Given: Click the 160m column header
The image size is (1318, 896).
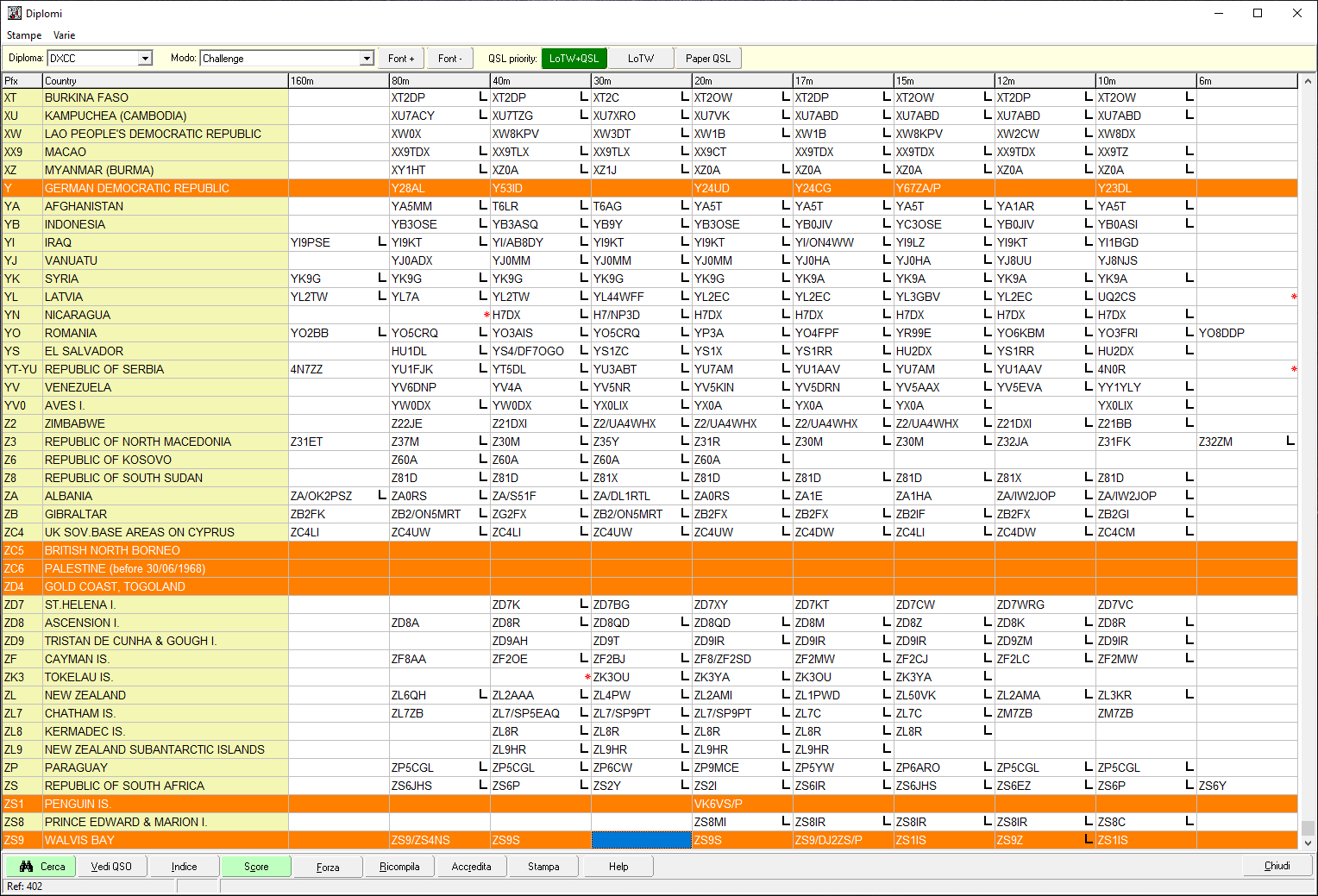Looking at the screenshot, I should pyautogui.click(x=339, y=81).
